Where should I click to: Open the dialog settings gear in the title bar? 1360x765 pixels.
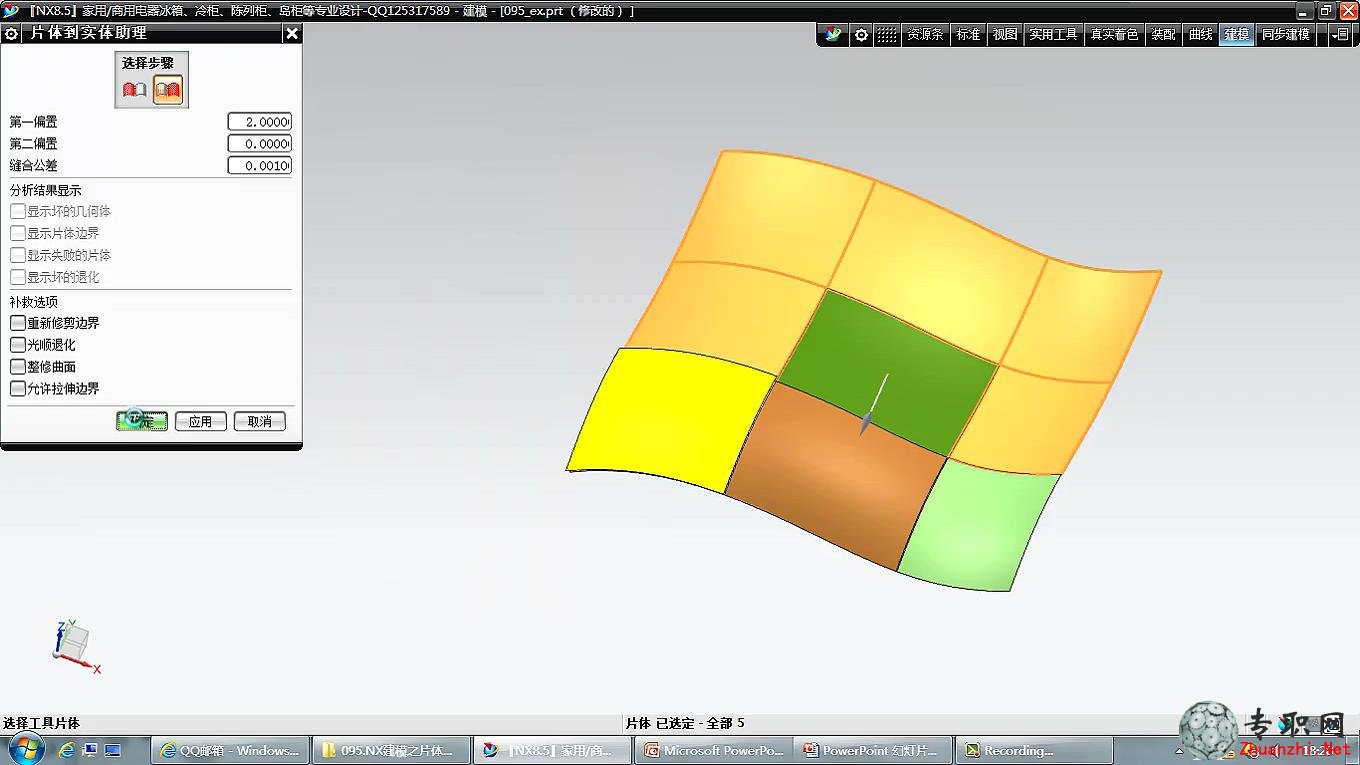click(x=12, y=33)
